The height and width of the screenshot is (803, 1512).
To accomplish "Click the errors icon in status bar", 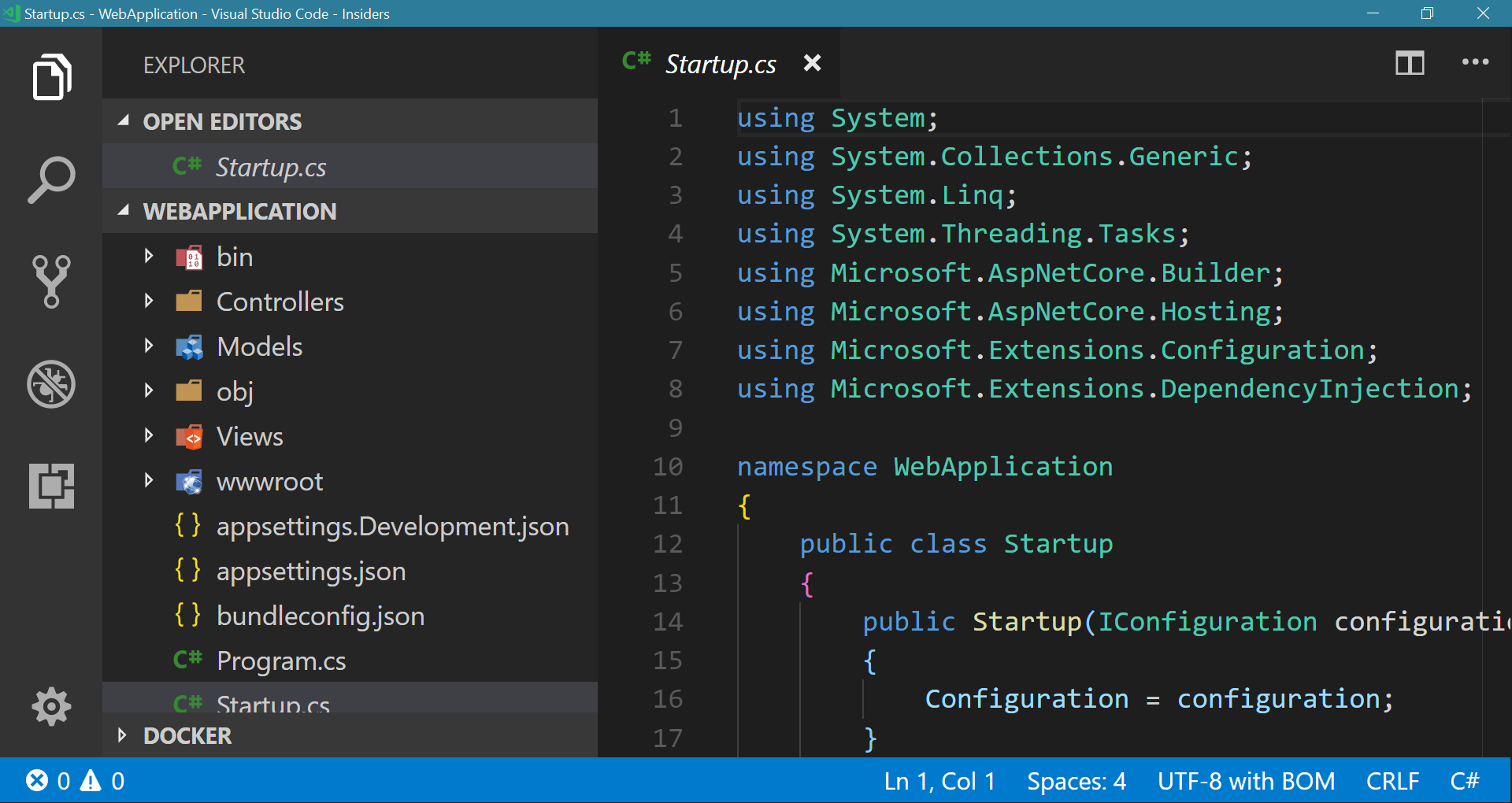I will point(37,780).
